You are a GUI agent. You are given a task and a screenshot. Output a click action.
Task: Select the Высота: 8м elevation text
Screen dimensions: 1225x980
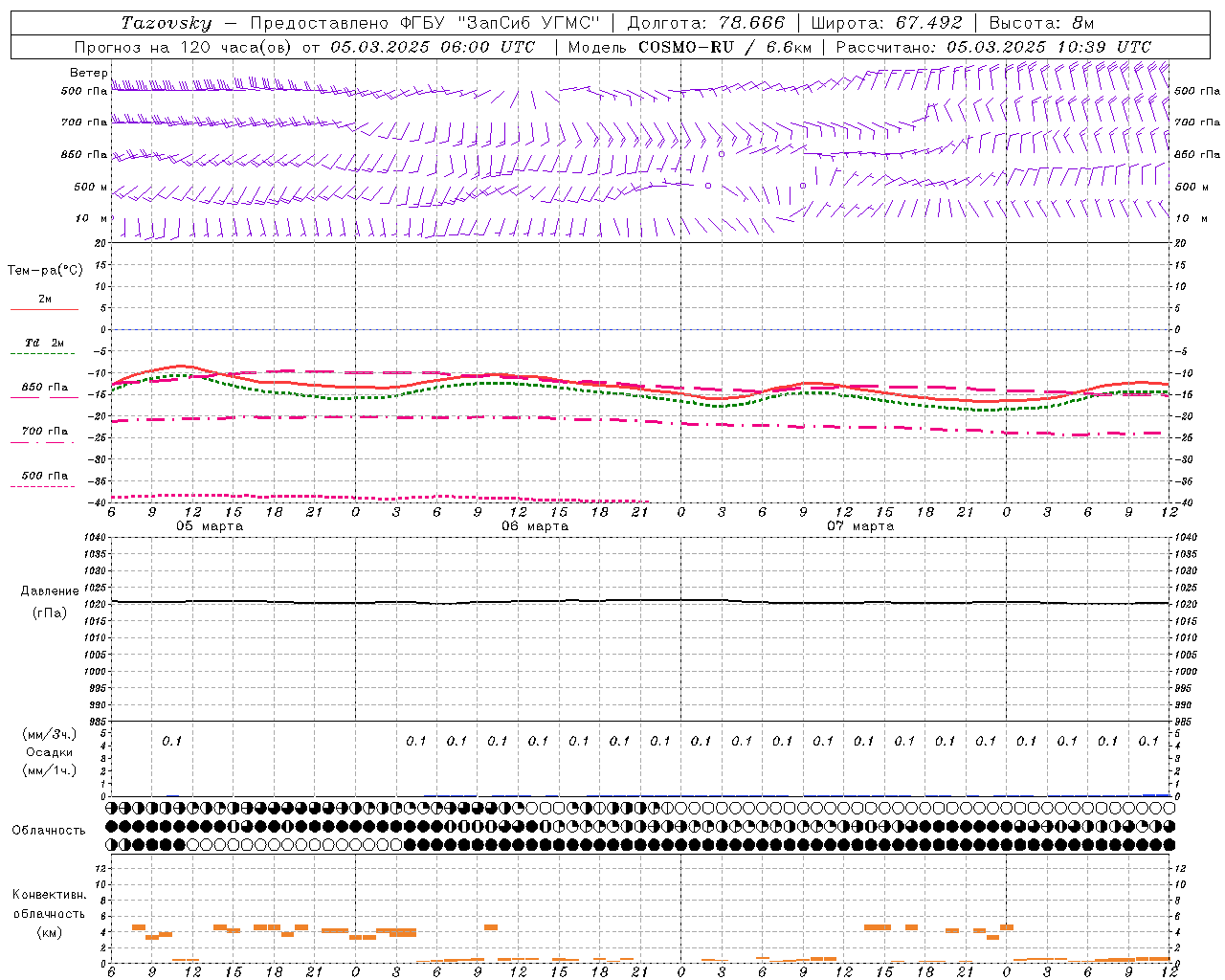pos(1041,23)
